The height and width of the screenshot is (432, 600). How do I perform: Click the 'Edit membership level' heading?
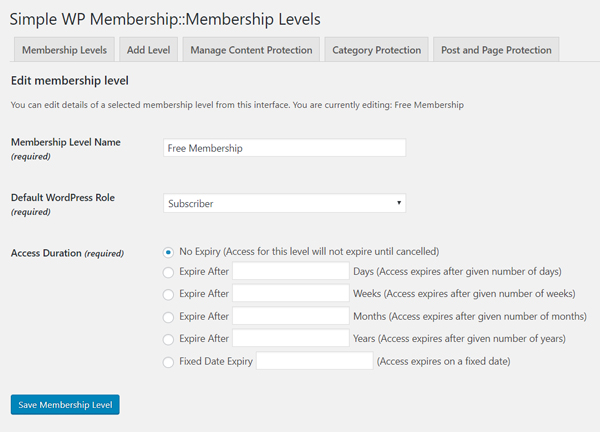pyautogui.click(x=70, y=81)
